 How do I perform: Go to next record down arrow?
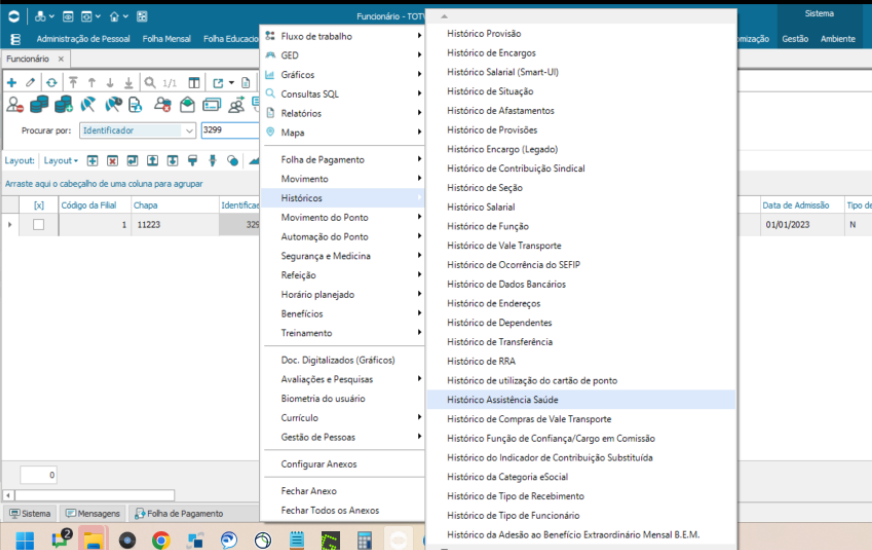click(110, 83)
